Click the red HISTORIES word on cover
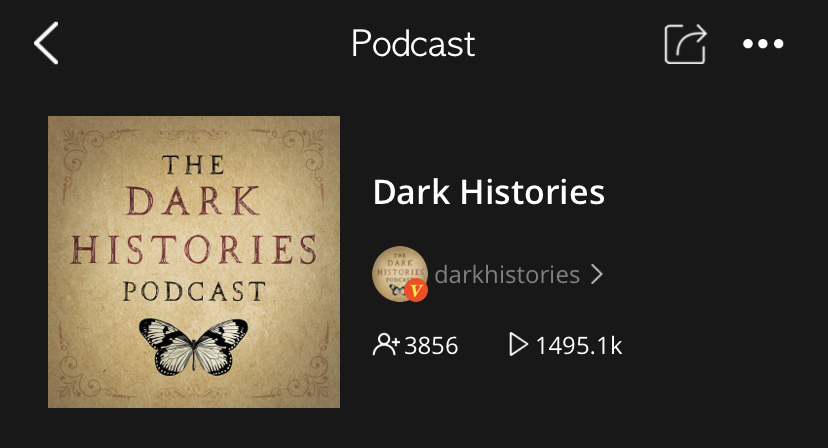Viewport: 828px width, 448px height. pyautogui.click(x=194, y=249)
